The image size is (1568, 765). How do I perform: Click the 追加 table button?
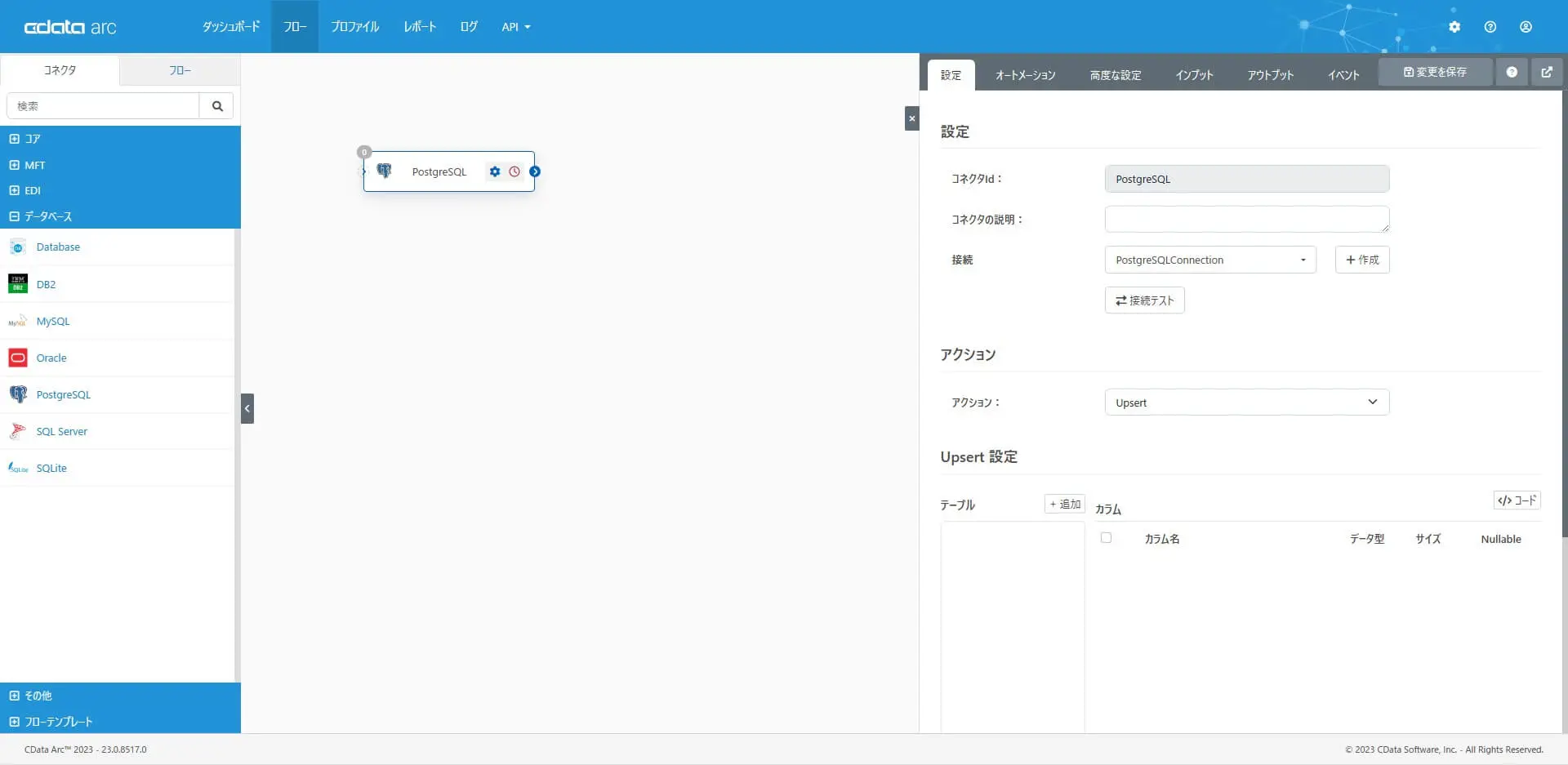pyautogui.click(x=1065, y=505)
